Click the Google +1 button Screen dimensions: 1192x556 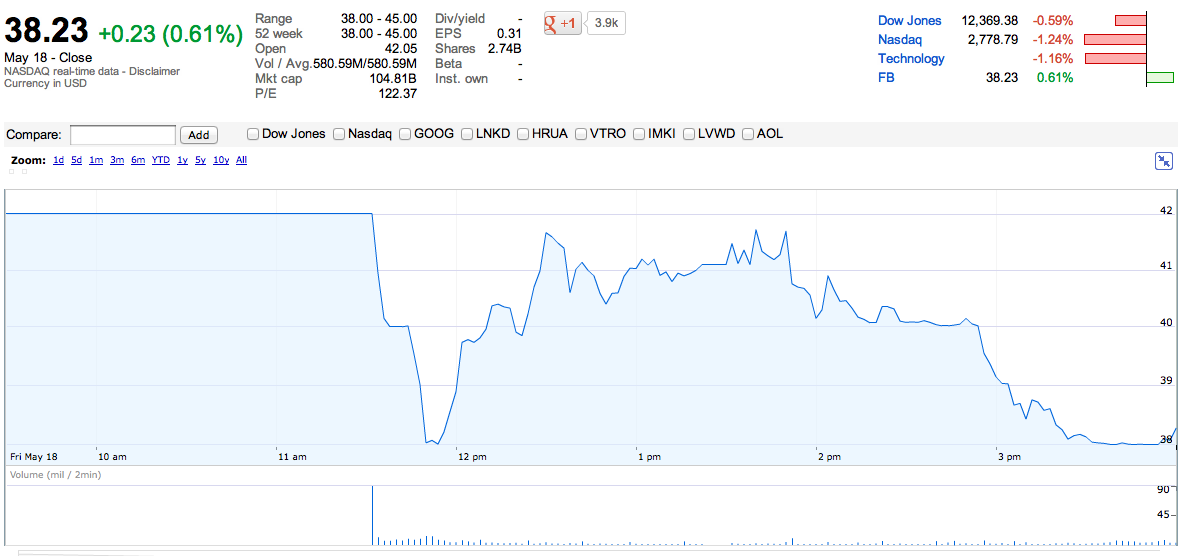tap(563, 24)
